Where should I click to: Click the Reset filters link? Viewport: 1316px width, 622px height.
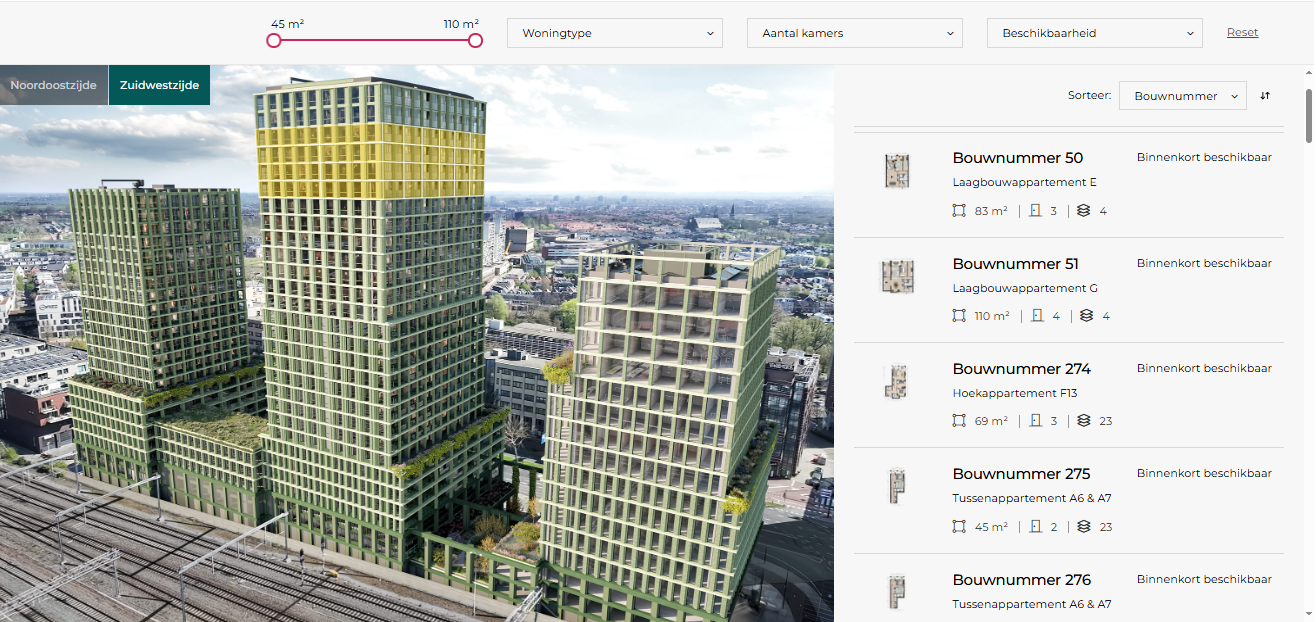[x=1242, y=32]
